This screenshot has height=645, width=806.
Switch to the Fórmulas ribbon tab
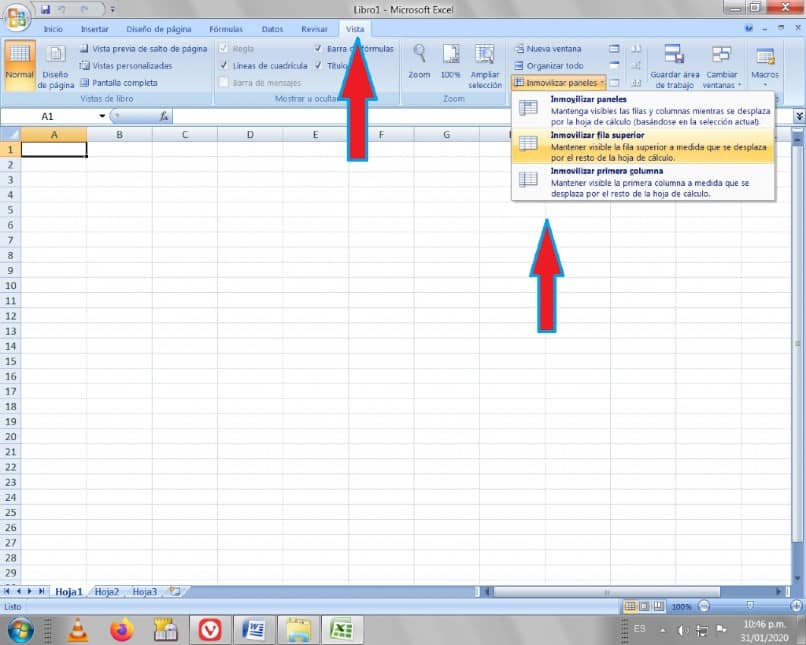pos(226,29)
